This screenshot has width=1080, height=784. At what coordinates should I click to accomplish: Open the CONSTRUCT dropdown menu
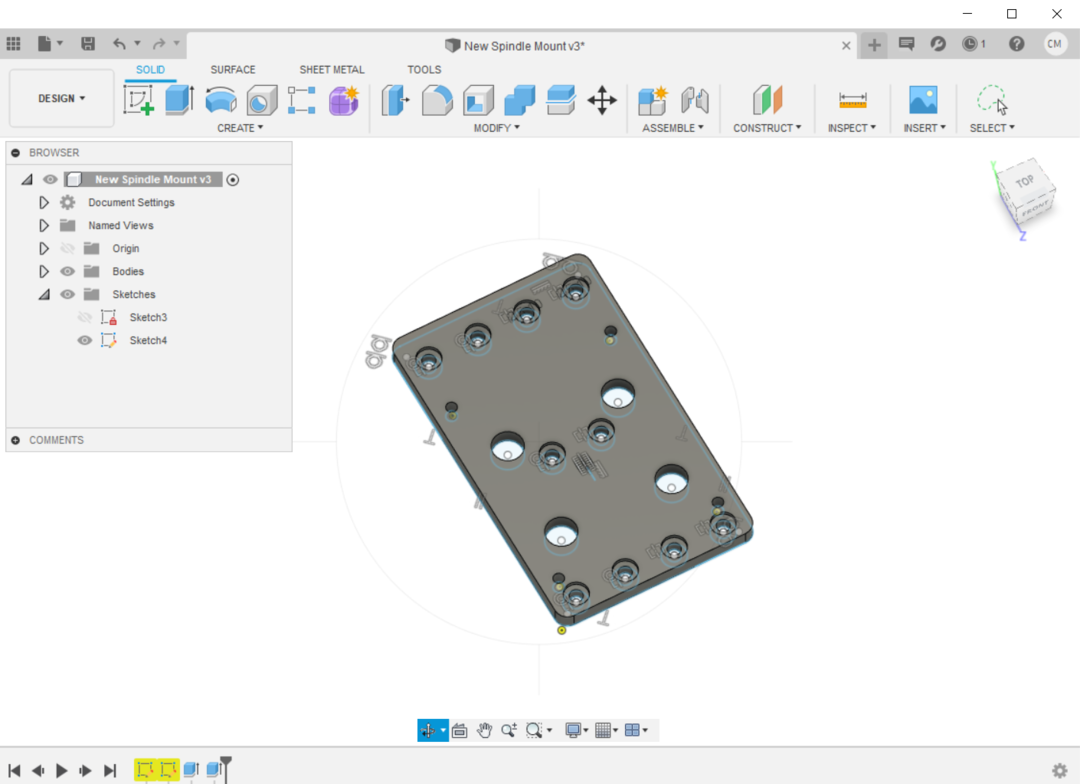pos(767,128)
